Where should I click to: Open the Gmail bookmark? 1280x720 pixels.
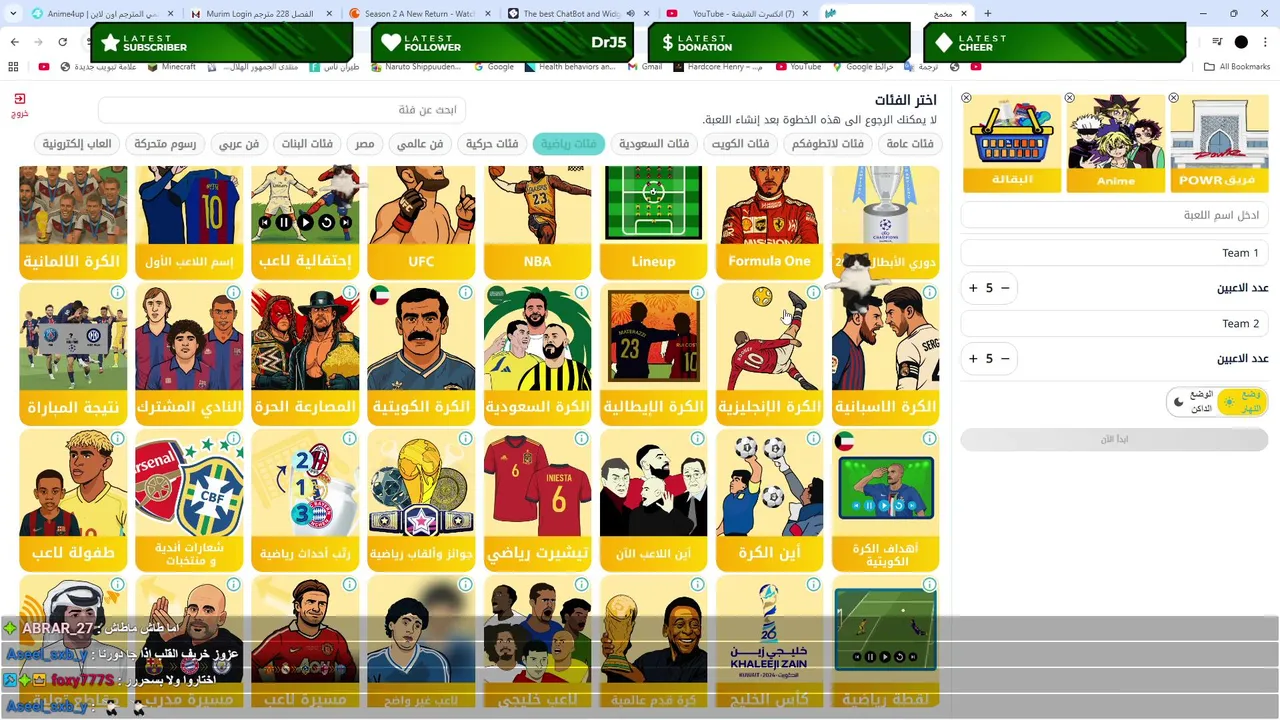[x=645, y=67]
